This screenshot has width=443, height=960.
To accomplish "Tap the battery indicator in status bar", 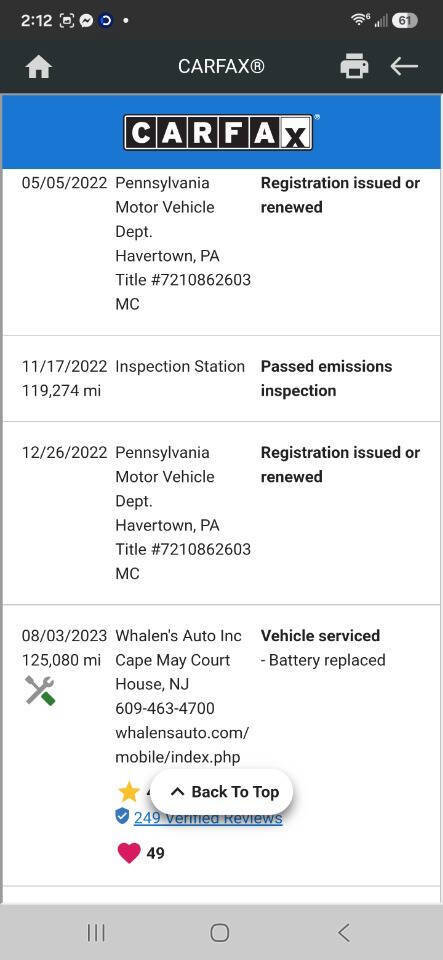I will 404,20.
